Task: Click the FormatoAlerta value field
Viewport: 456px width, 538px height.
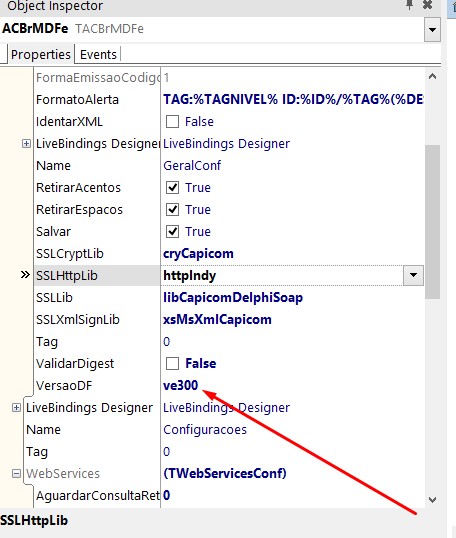Action: (x=293, y=100)
